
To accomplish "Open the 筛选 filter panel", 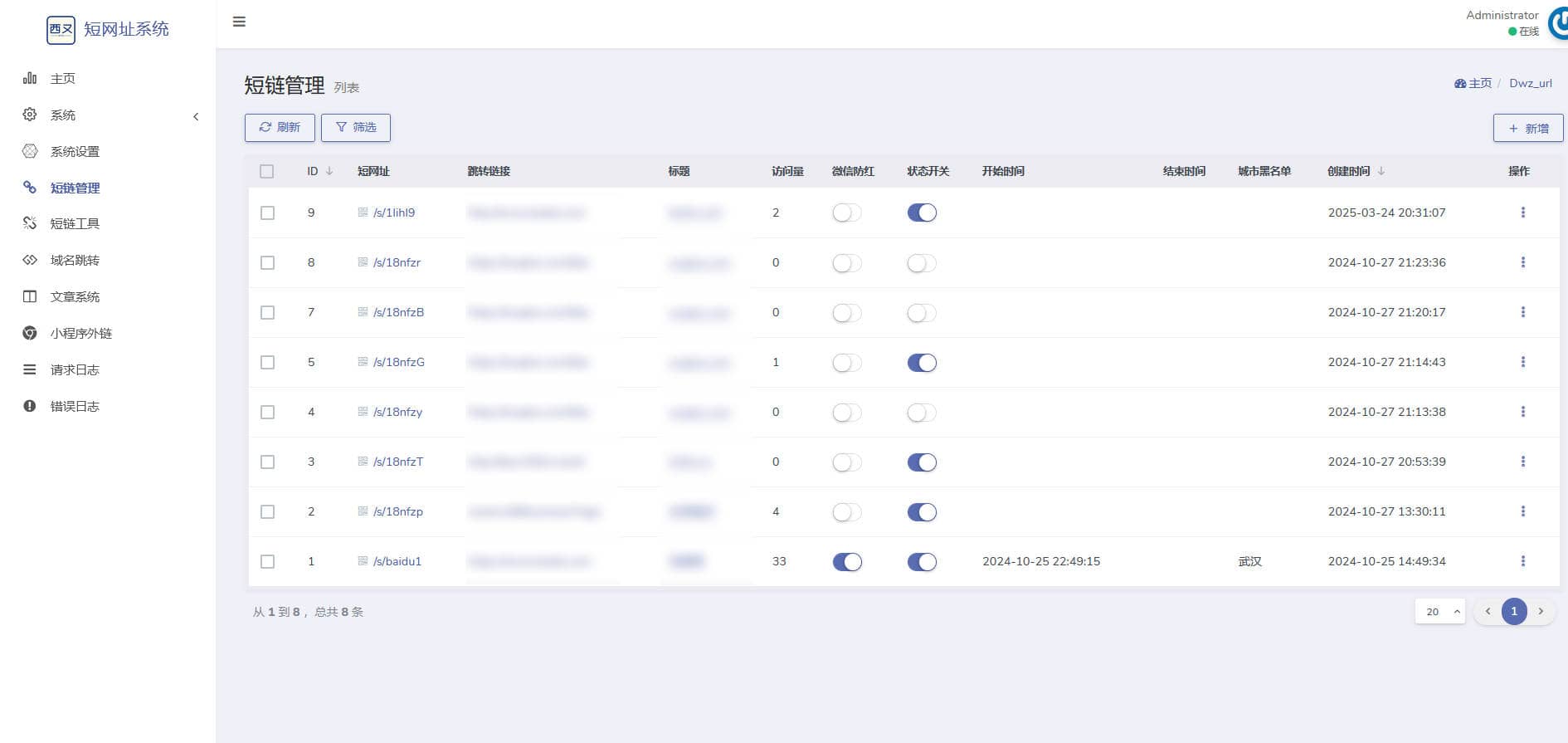I will tap(356, 127).
